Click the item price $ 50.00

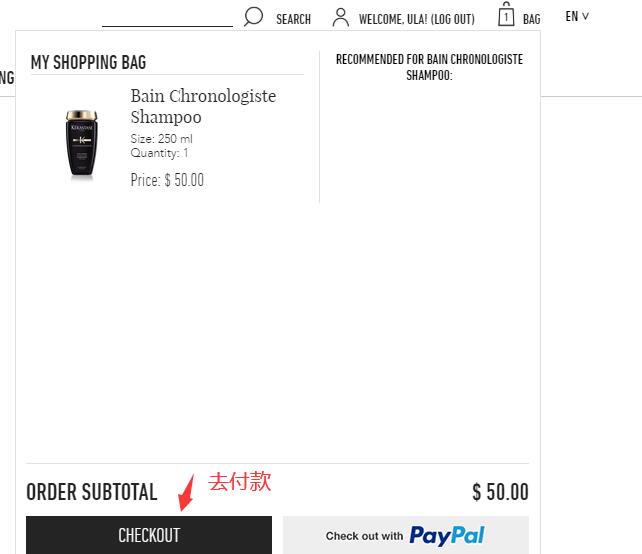[x=167, y=180]
